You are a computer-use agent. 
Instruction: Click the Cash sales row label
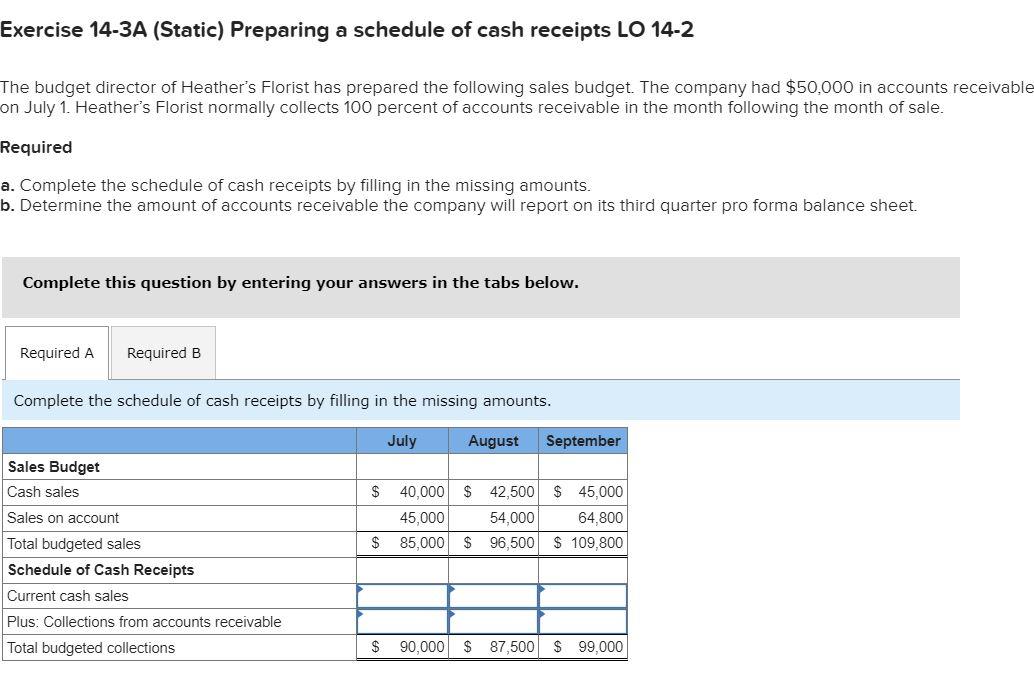[x=43, y=492]
